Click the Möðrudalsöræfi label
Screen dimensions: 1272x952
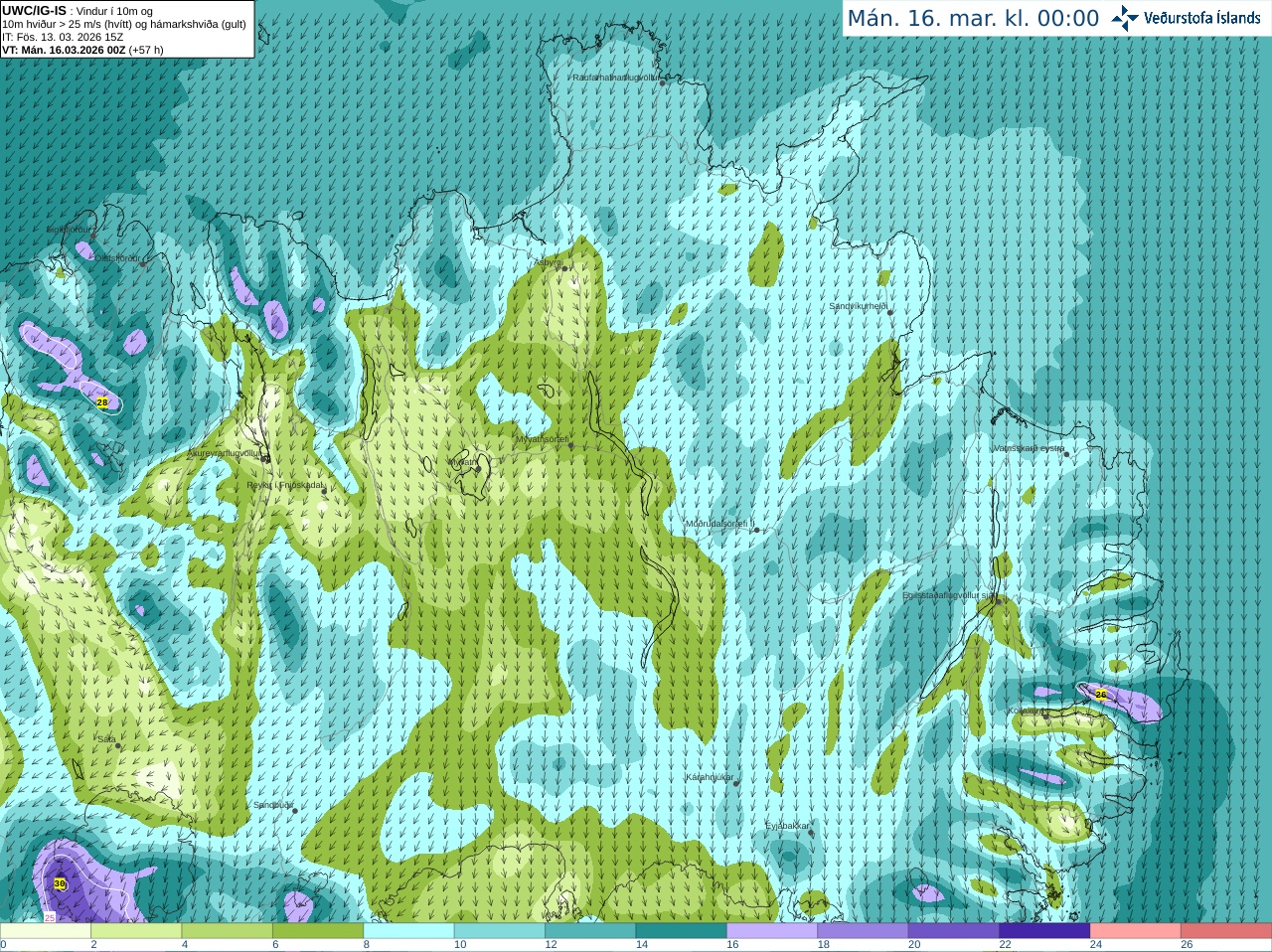click(720, 524)
